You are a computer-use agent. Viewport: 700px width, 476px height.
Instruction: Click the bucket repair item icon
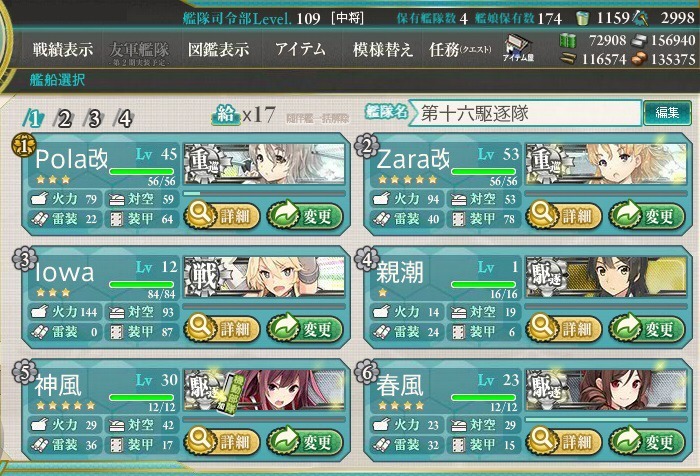pyautogui.click(x=581, y=18)
